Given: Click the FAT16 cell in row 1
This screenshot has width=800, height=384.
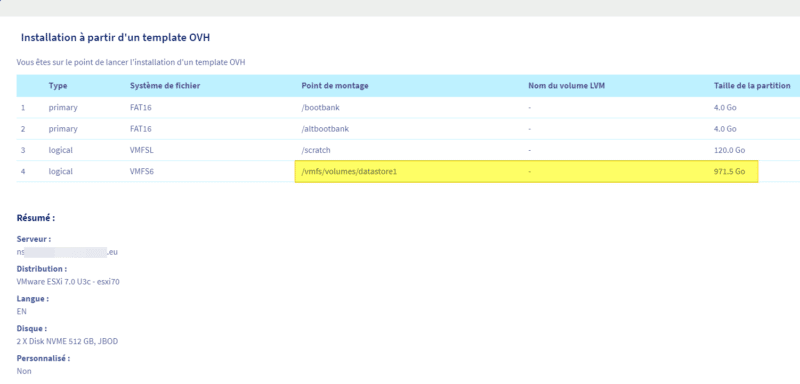Looking at the screenshot, I should click(x=141, y=108).
